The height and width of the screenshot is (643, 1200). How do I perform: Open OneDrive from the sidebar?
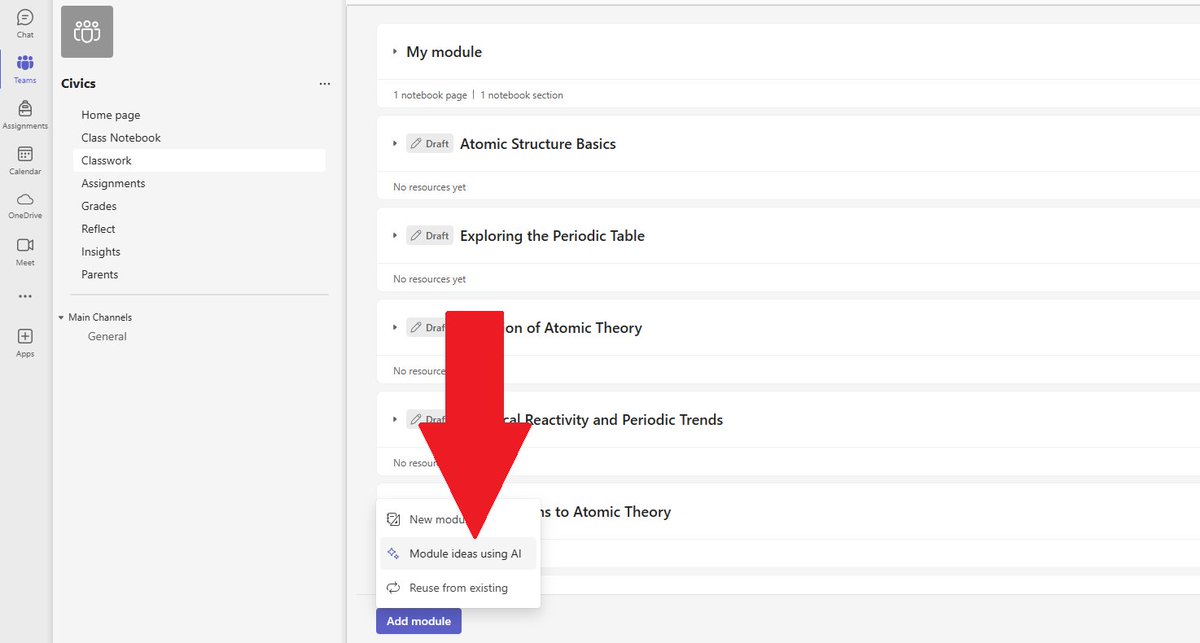[24, 200]
